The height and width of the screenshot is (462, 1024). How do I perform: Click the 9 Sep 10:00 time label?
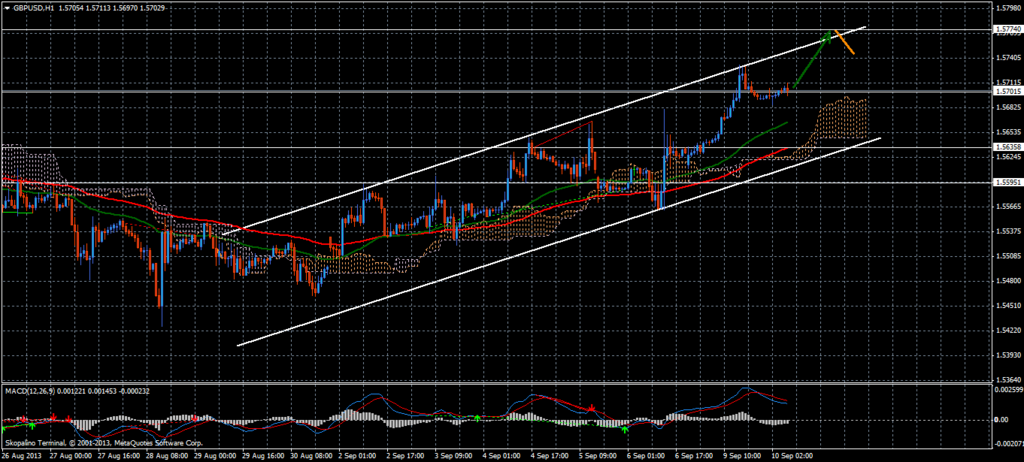click(744, 454)
